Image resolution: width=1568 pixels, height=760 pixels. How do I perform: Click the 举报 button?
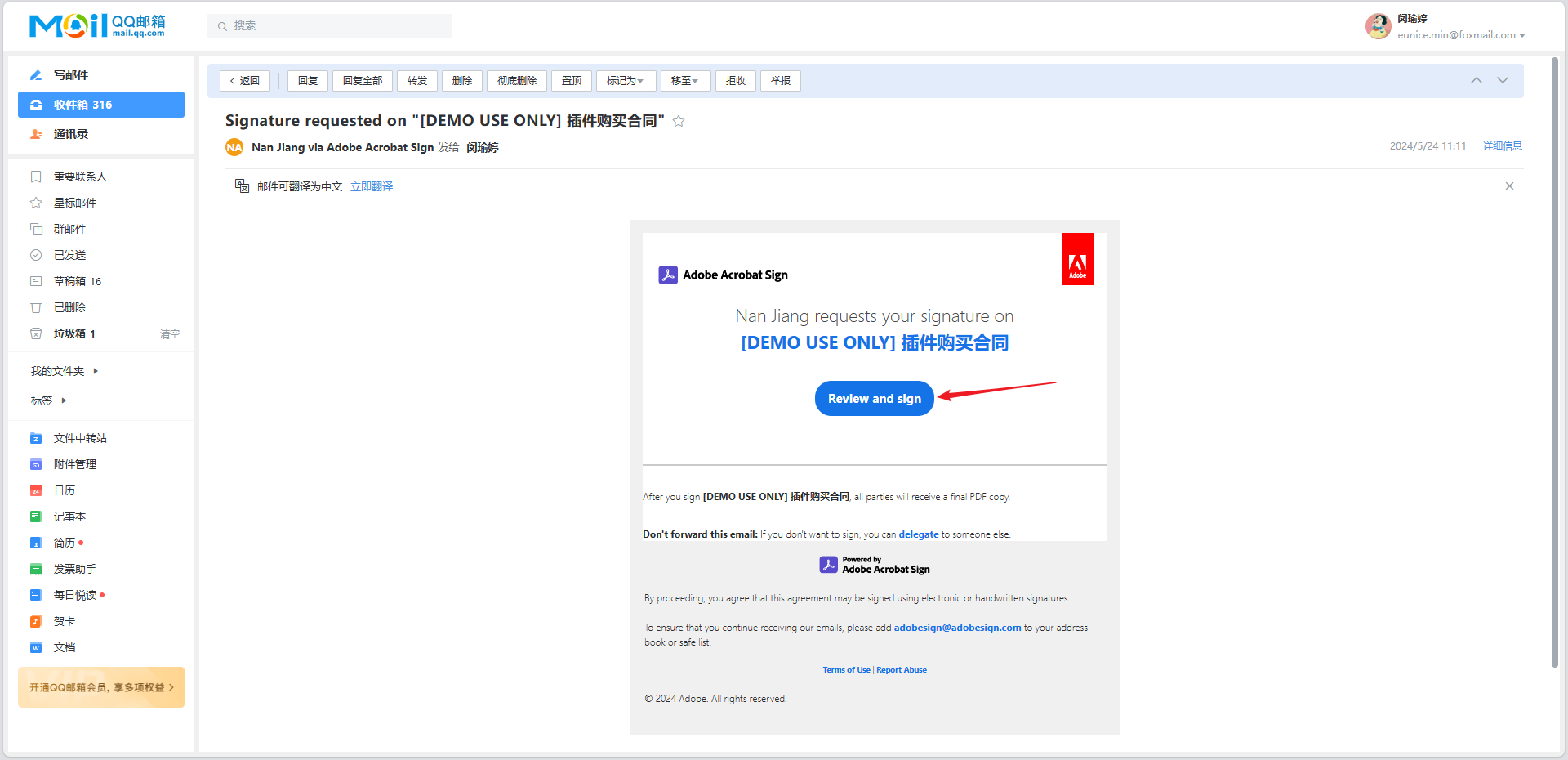781,81
